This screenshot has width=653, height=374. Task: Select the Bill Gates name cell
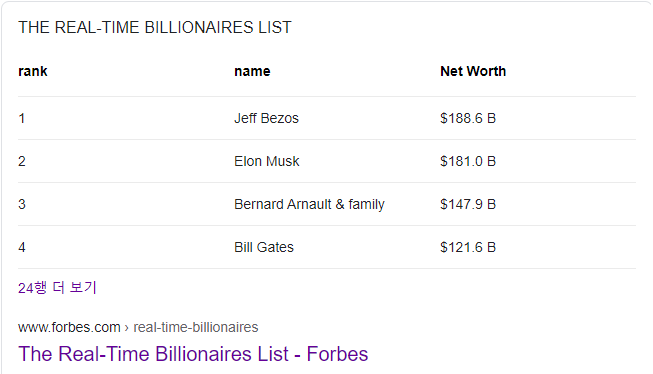264,247
